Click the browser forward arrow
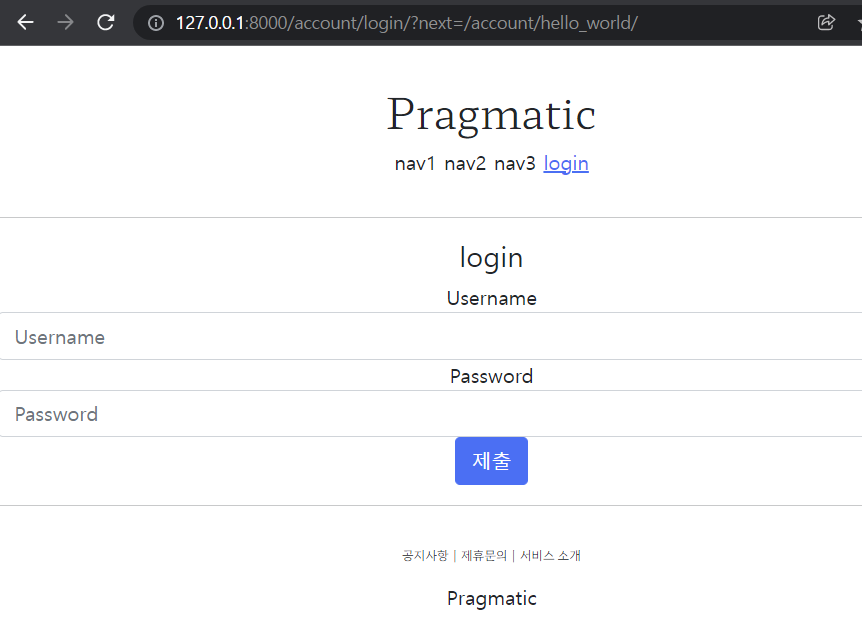The height and width of the screenshot is (624, 862). [65, 23]
